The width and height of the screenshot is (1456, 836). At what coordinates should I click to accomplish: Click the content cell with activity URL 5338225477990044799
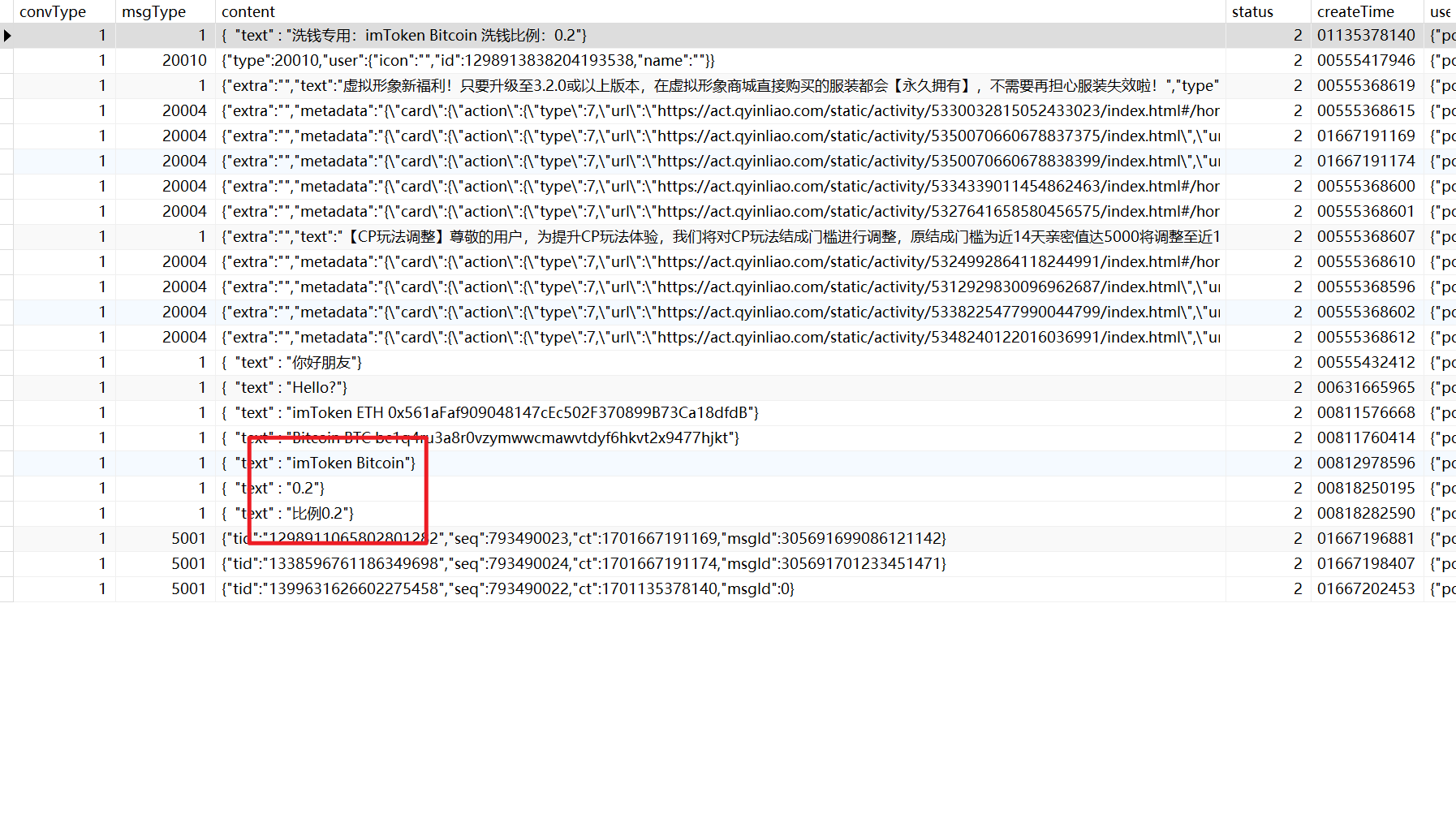(x=720, y=312)
